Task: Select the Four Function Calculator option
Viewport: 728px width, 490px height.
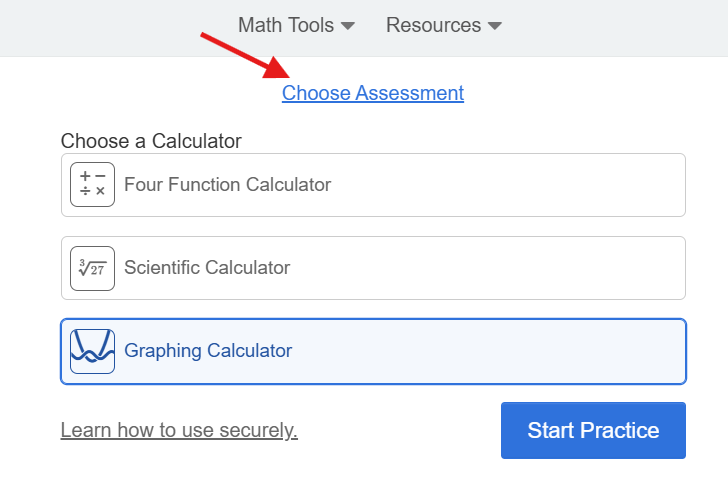Action: [373, 185]
